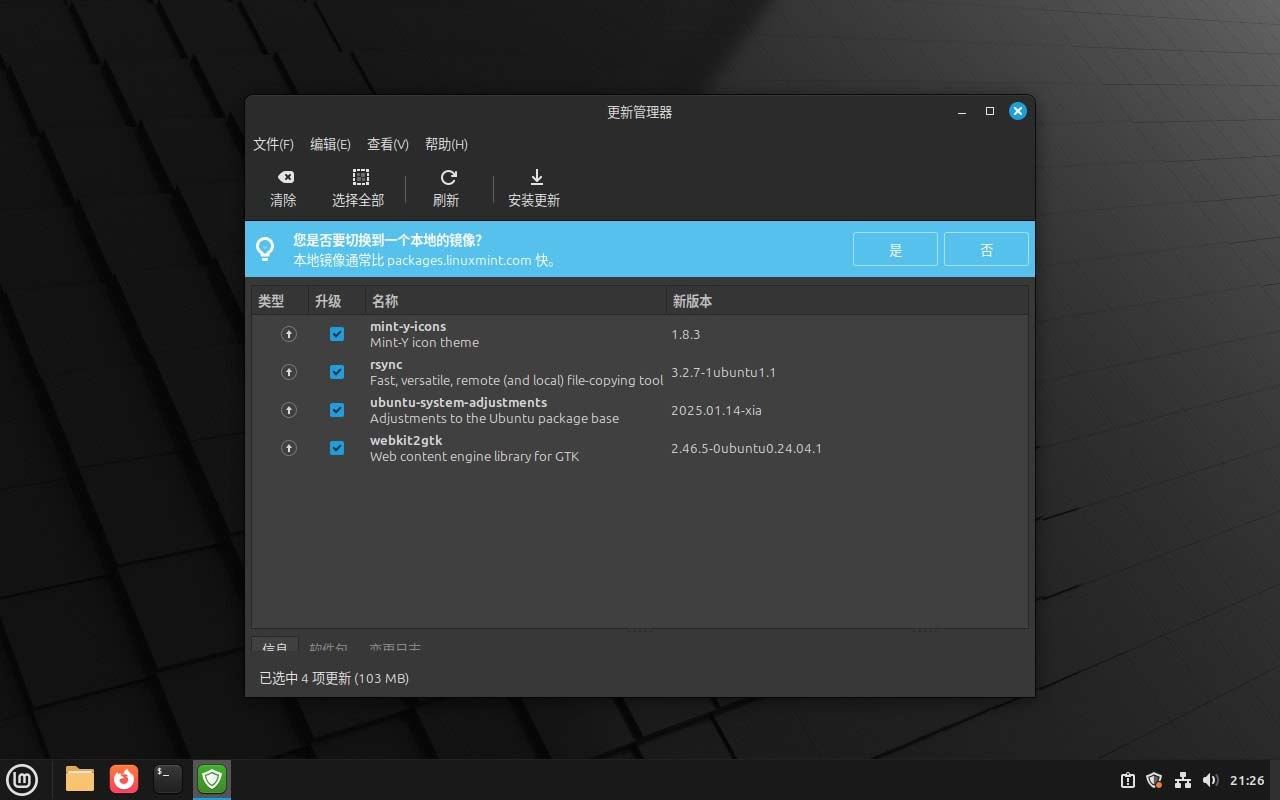Select the ubuntu-system-adjustments package name
This screenshot has height=800, width=1280.
(458, 403)
